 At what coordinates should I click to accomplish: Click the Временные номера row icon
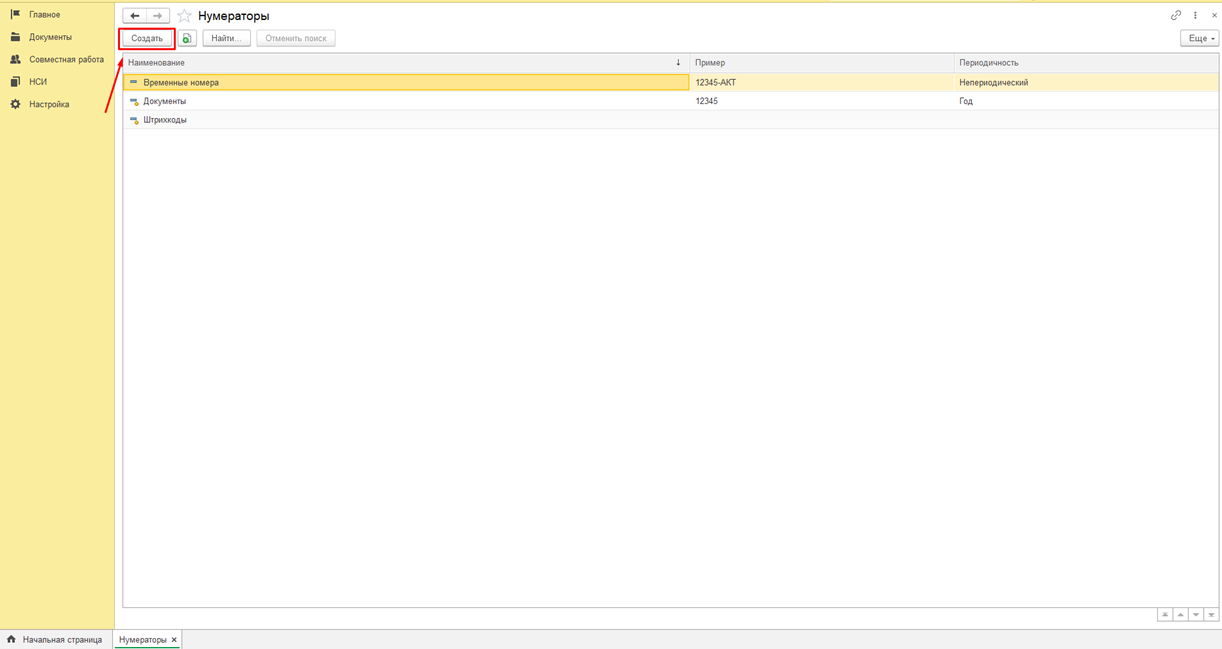(x=134, y=82)
